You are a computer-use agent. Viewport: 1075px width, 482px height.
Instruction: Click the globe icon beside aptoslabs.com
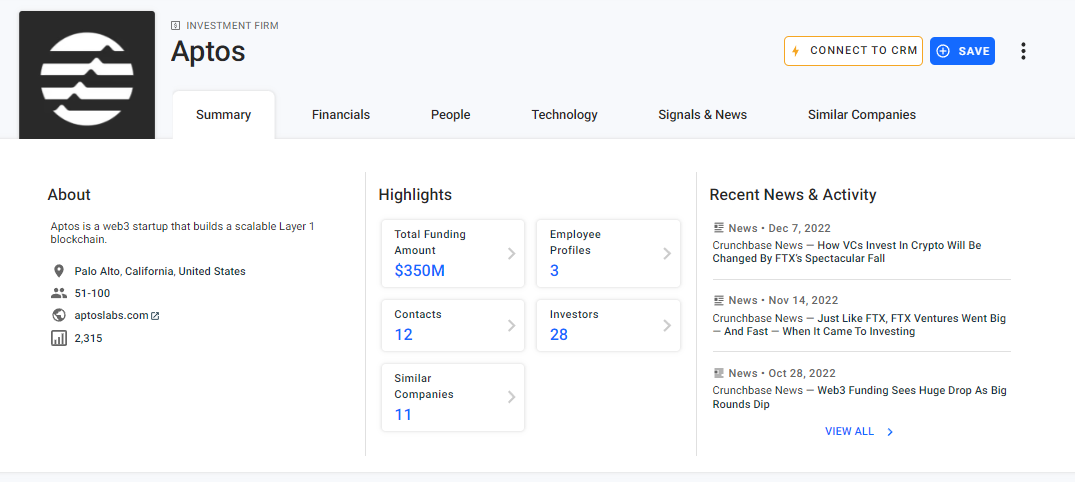click(x=58, y=315)
